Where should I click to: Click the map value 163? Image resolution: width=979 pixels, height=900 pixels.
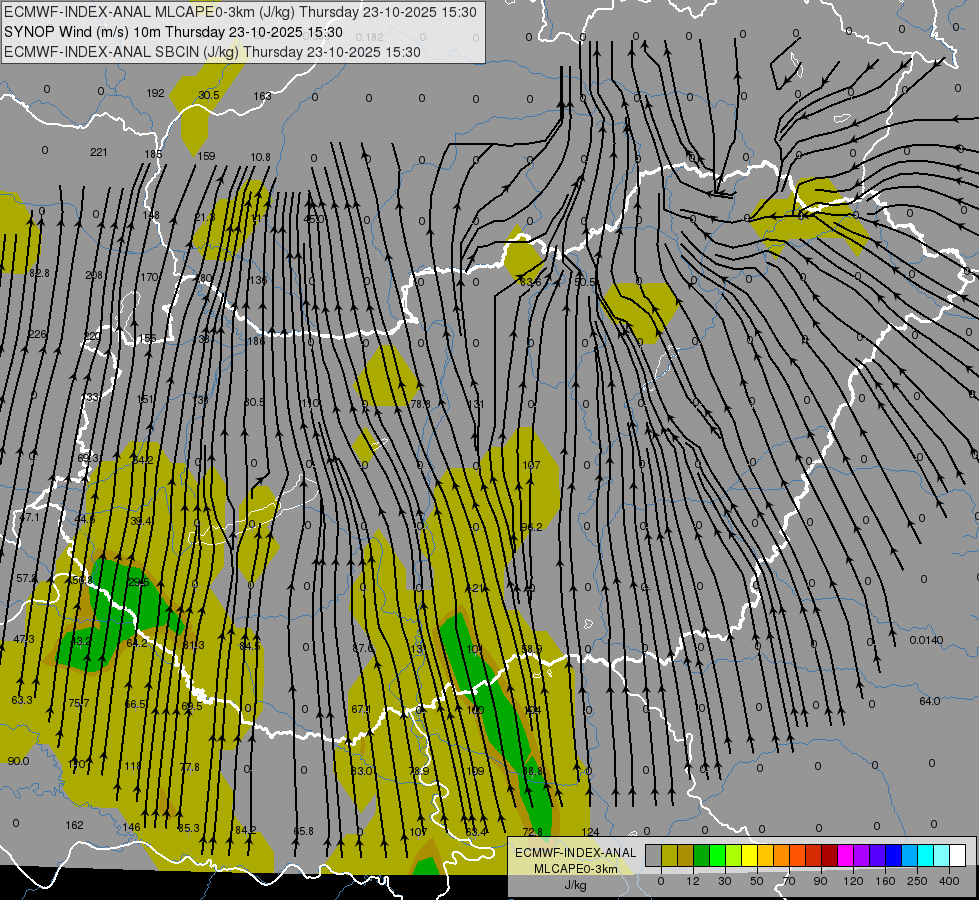click(262, 96)
